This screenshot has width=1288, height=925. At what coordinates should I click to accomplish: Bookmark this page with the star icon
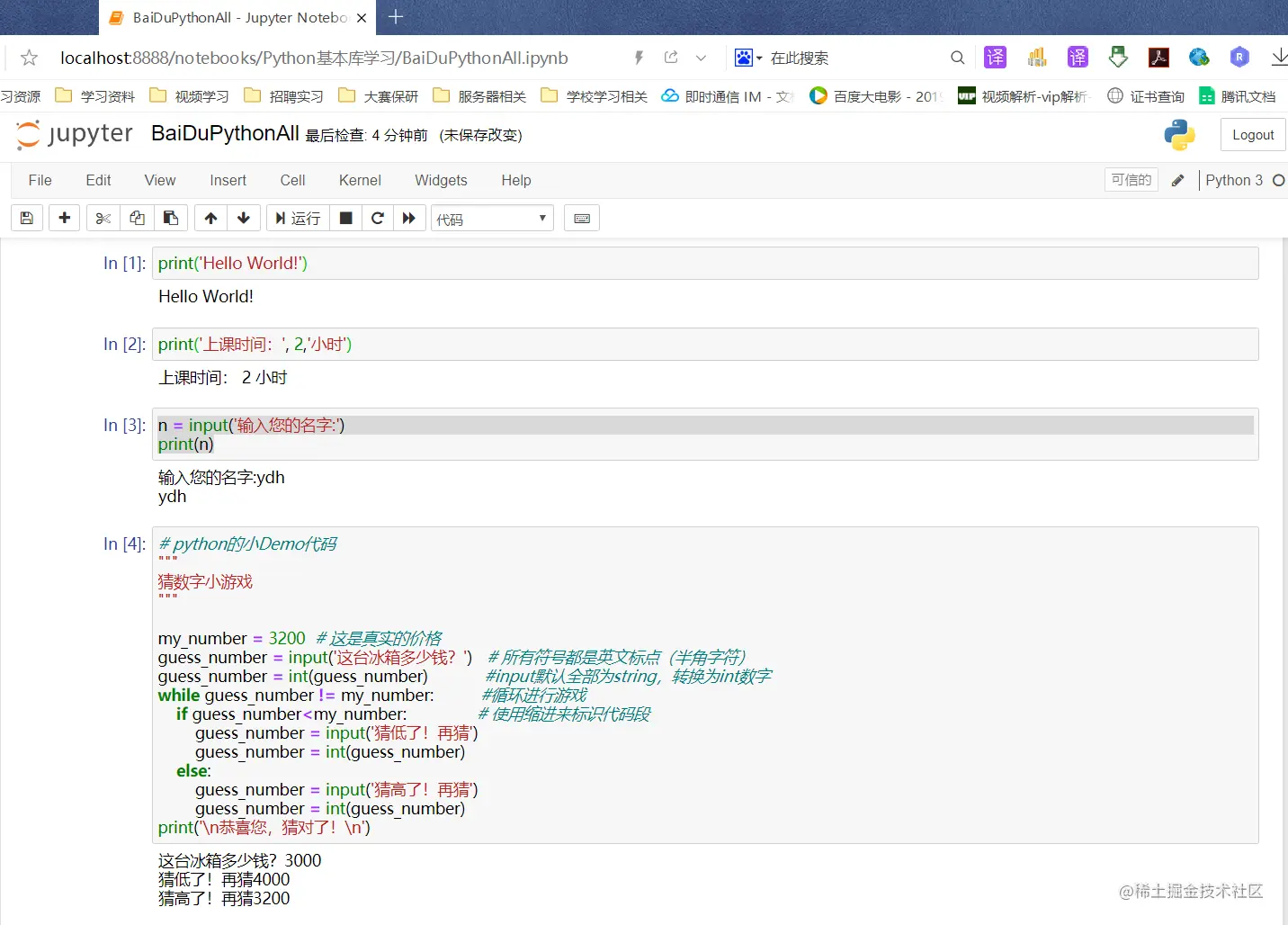29,58
